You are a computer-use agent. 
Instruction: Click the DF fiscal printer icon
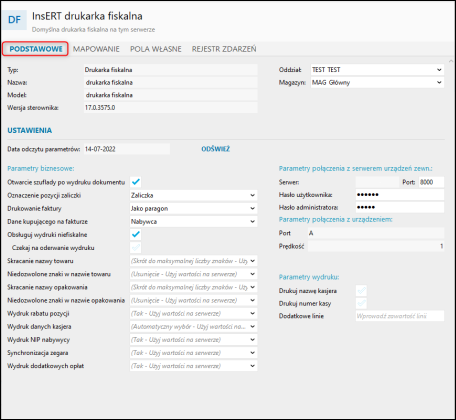[x=14, y=20]
